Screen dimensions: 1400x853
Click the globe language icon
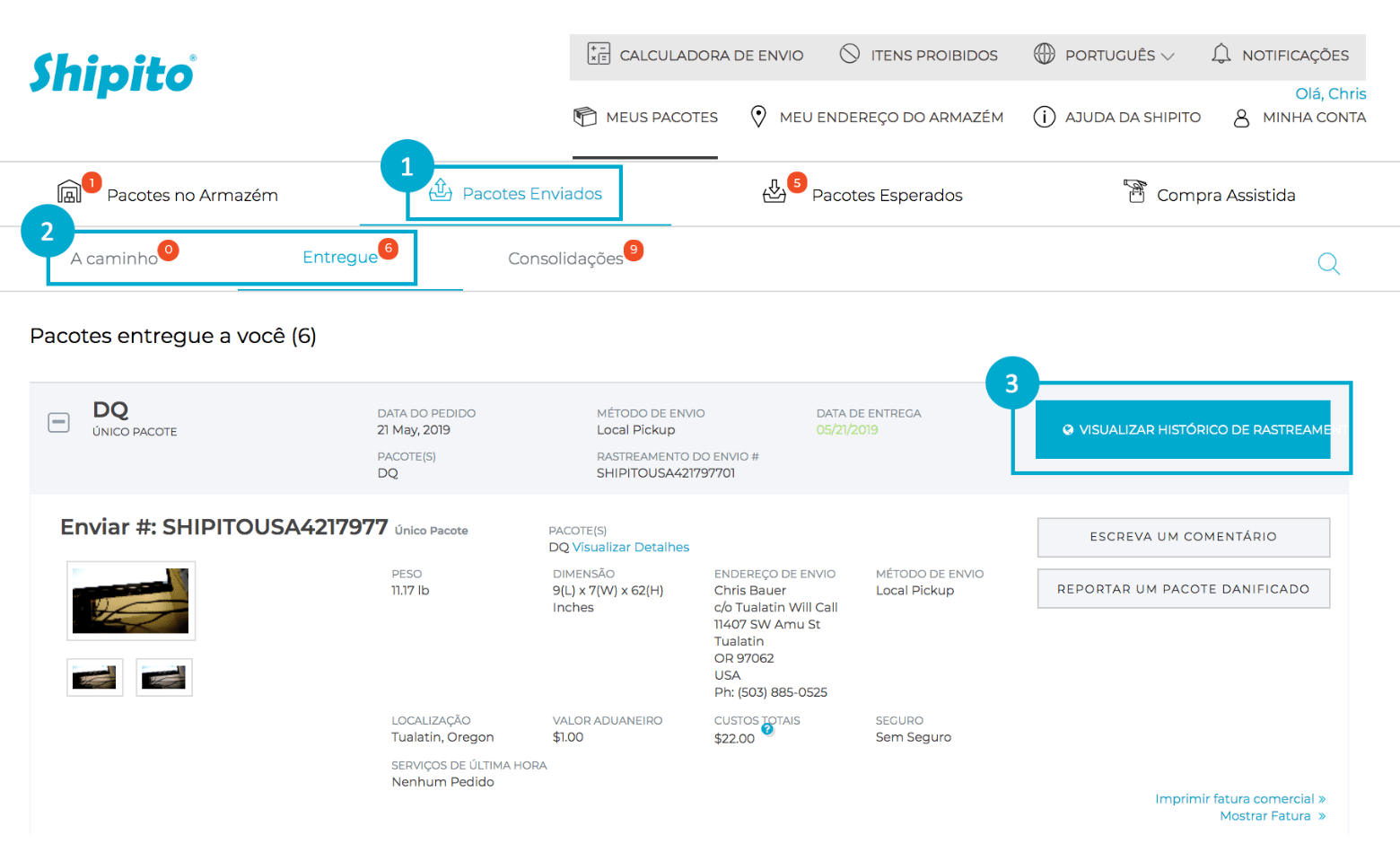click(1045, 54)
